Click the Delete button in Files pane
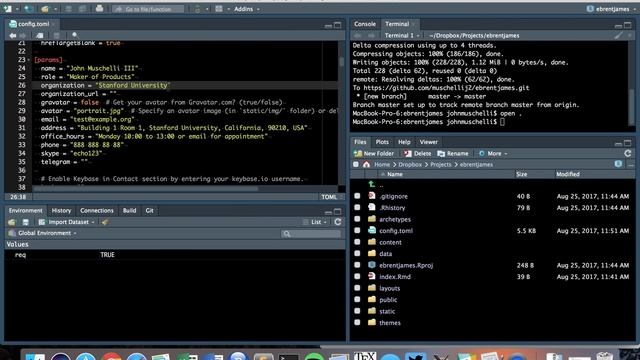This screenshot has height=360, width=640. click(x=417, y=153)
